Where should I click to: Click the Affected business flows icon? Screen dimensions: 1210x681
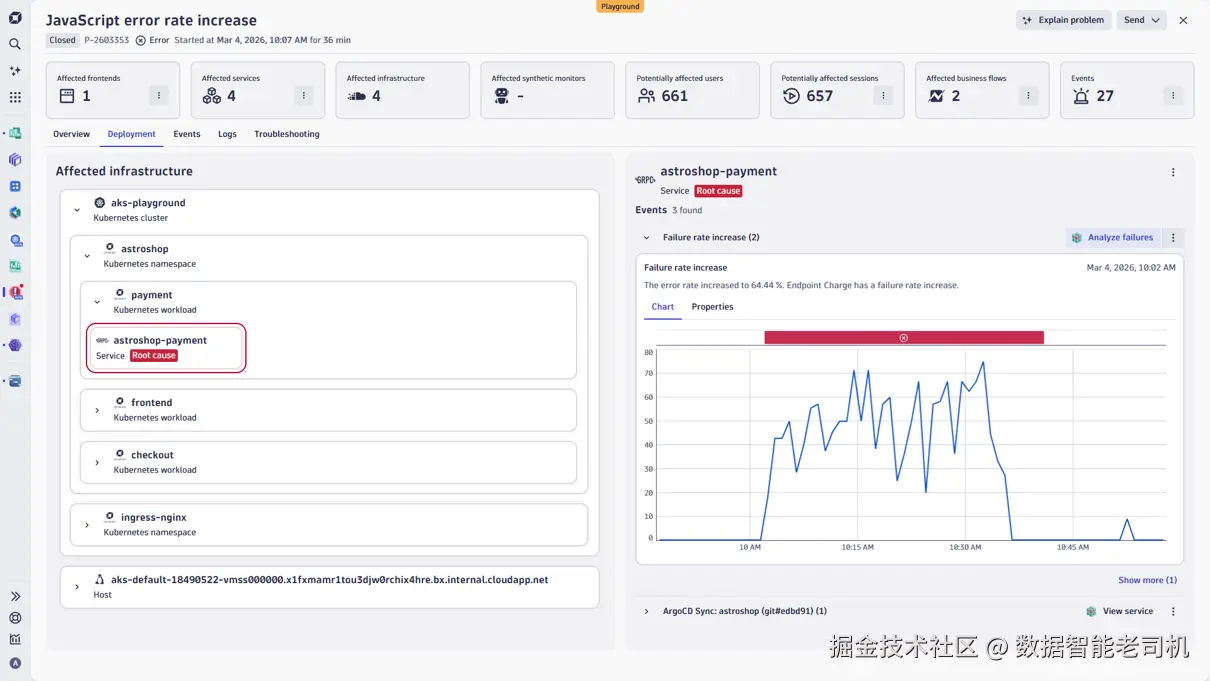(936, 96)
